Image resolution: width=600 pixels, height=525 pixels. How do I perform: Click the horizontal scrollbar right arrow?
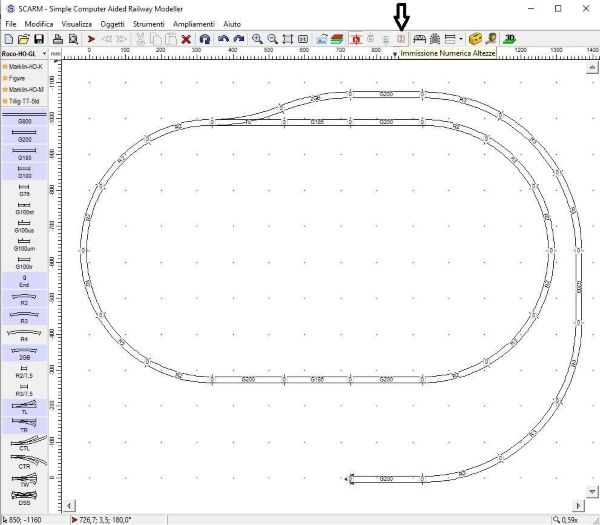[x=578, y=506]
